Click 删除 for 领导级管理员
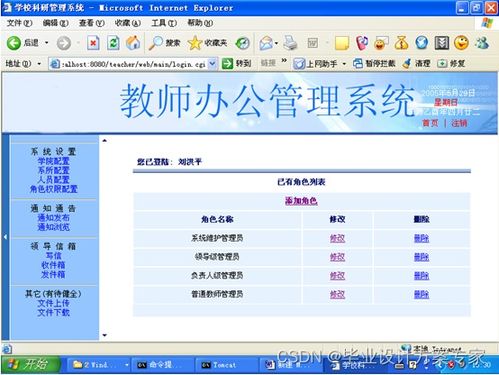Viewport: 499px width, 375px height. point(421,257)
